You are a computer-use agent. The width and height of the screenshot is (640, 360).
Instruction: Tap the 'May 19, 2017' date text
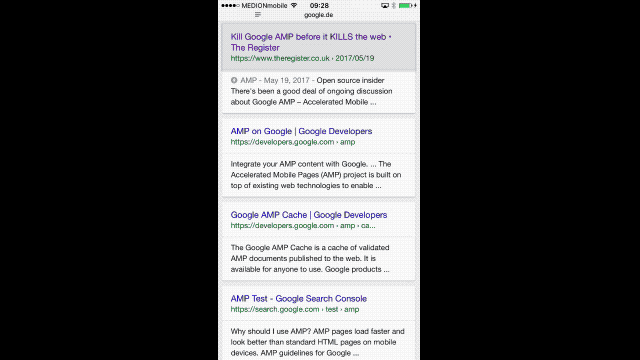tap(287, 80)
